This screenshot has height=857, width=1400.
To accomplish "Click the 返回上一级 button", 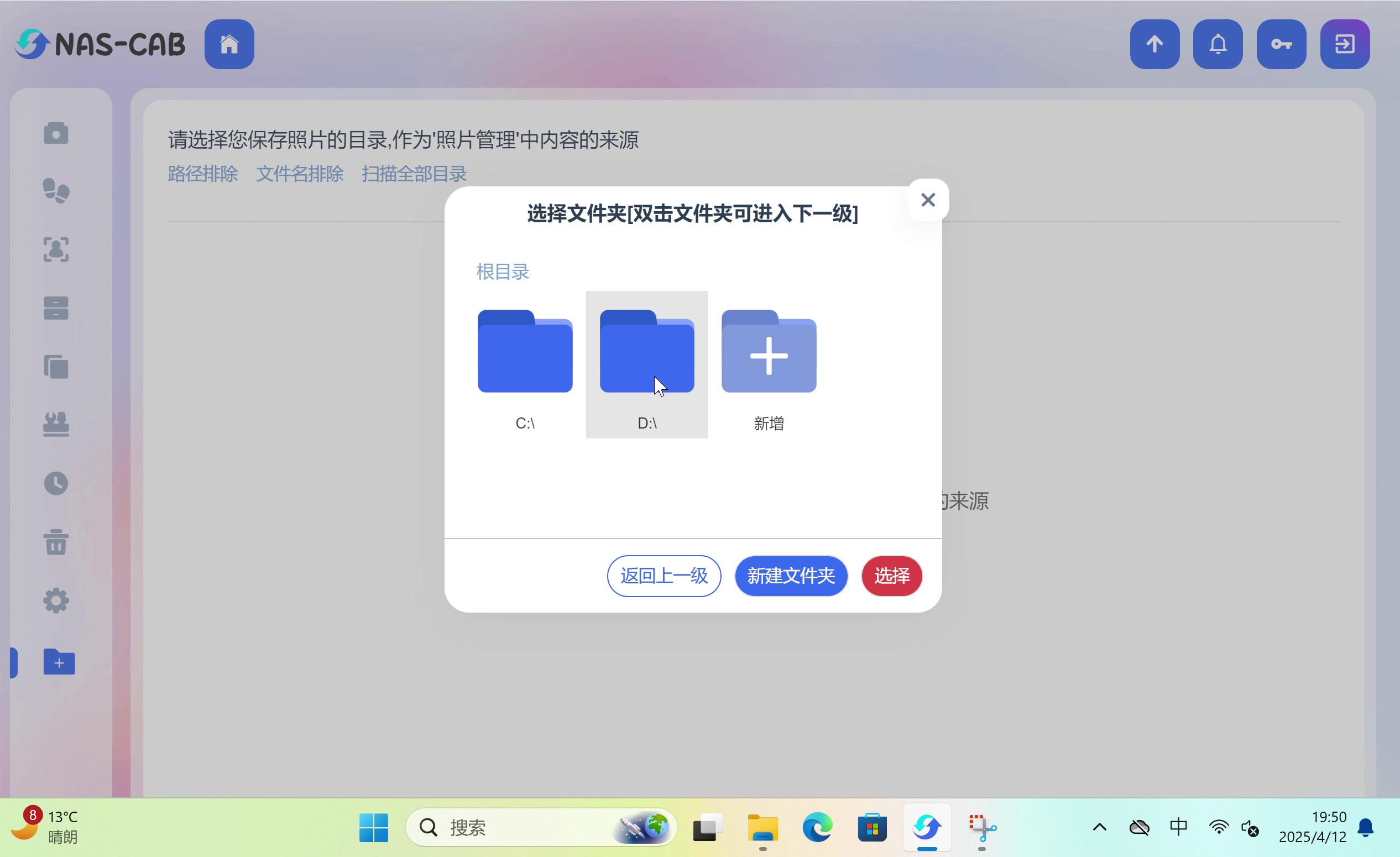I will (664, 576).
